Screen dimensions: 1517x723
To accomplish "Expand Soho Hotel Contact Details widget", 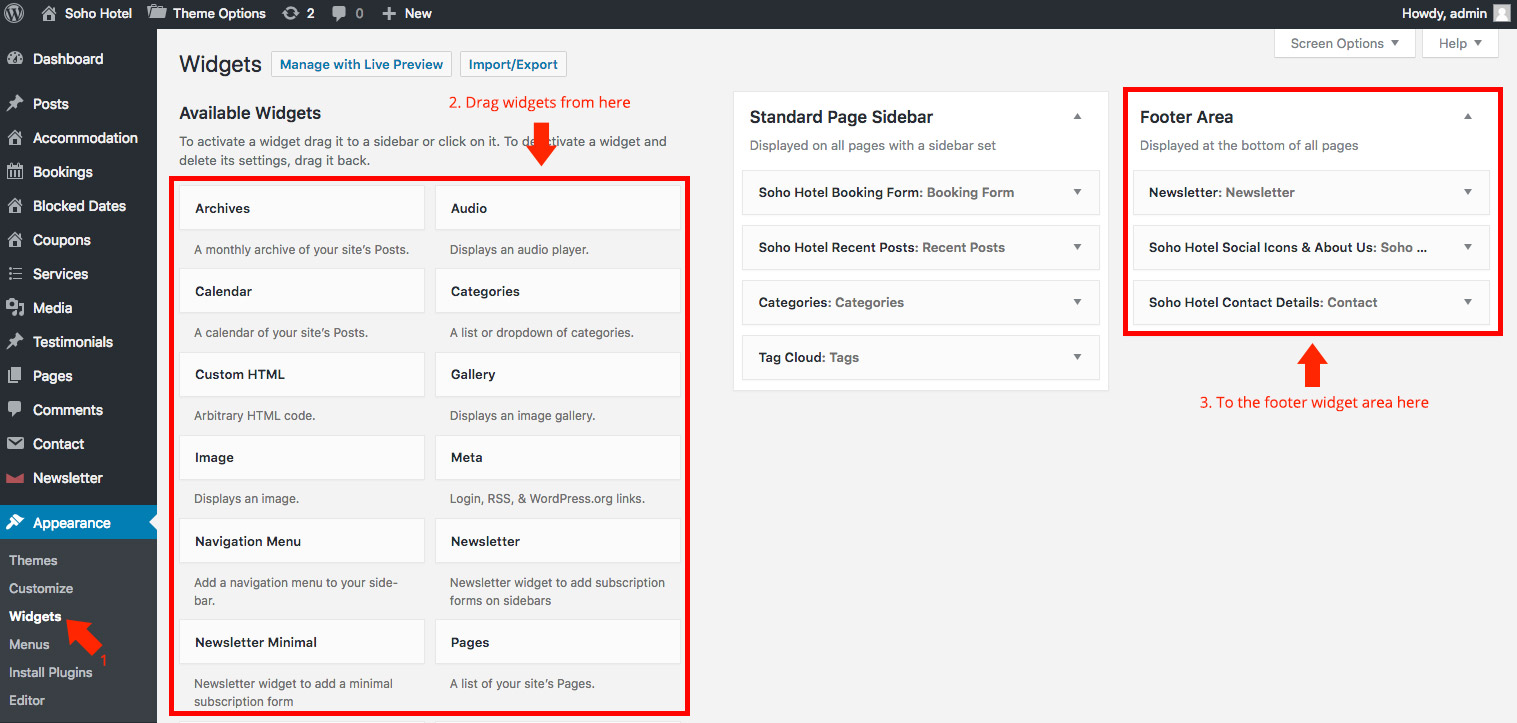I will pos(1467,302).
